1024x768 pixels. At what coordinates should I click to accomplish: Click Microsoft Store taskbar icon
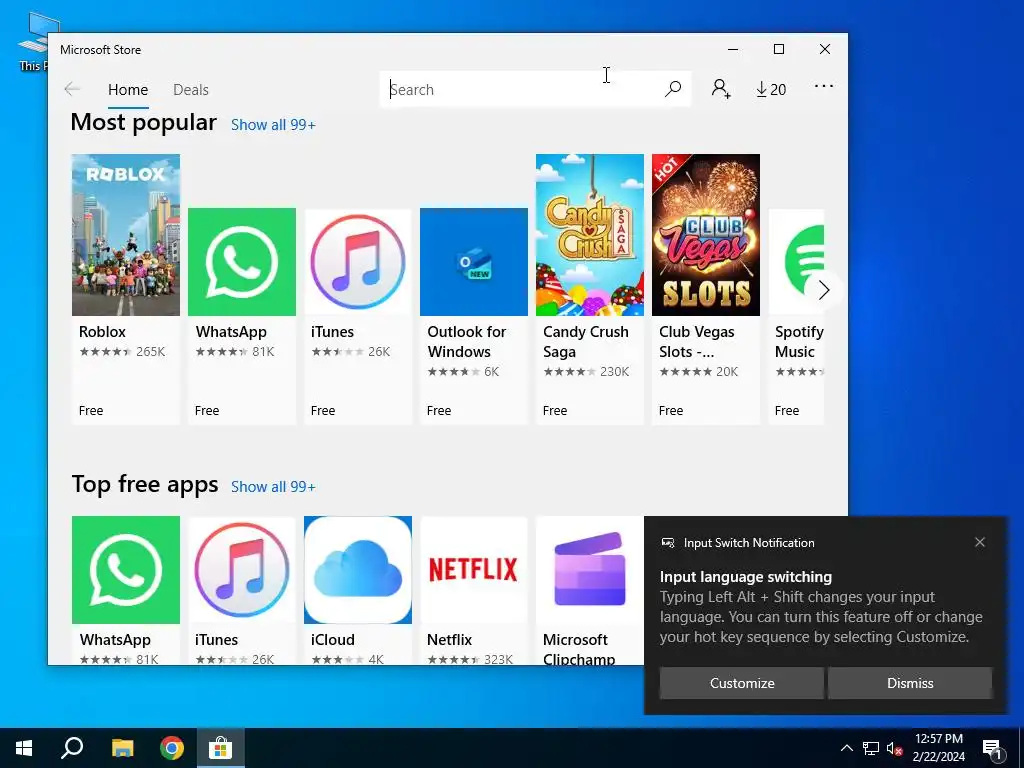(221, 748)
